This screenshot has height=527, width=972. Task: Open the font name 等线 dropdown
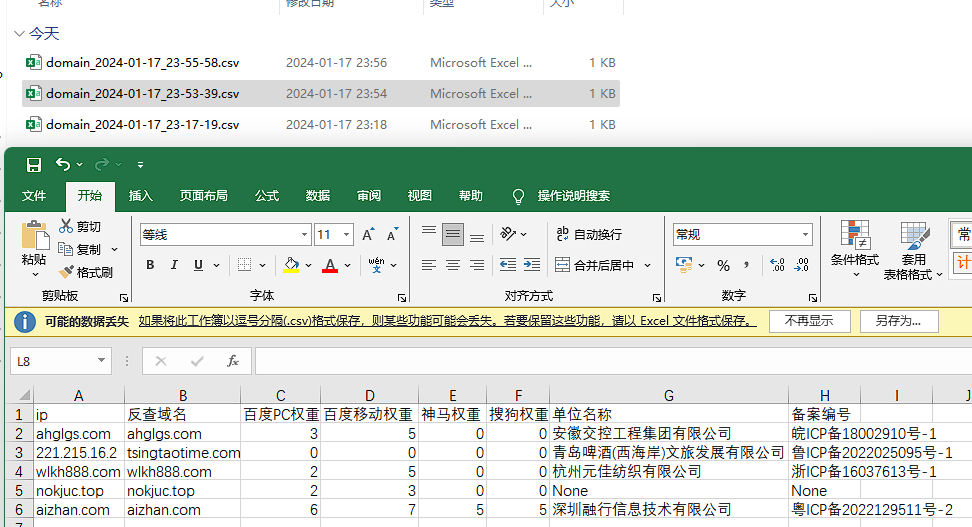tap(304, 234)
